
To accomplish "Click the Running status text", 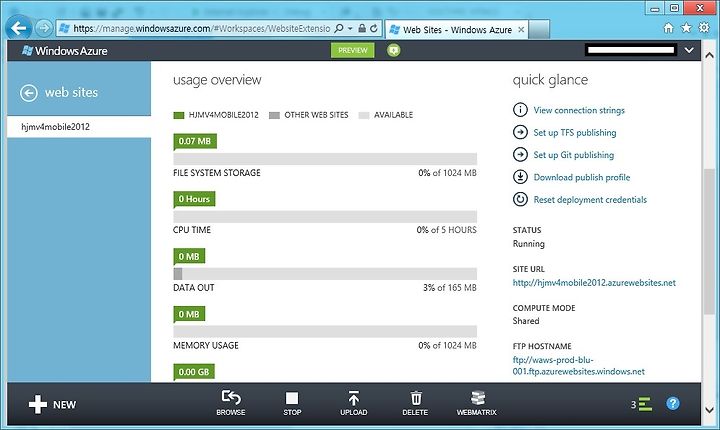I will pyautogui.click(x=529, y=244).
